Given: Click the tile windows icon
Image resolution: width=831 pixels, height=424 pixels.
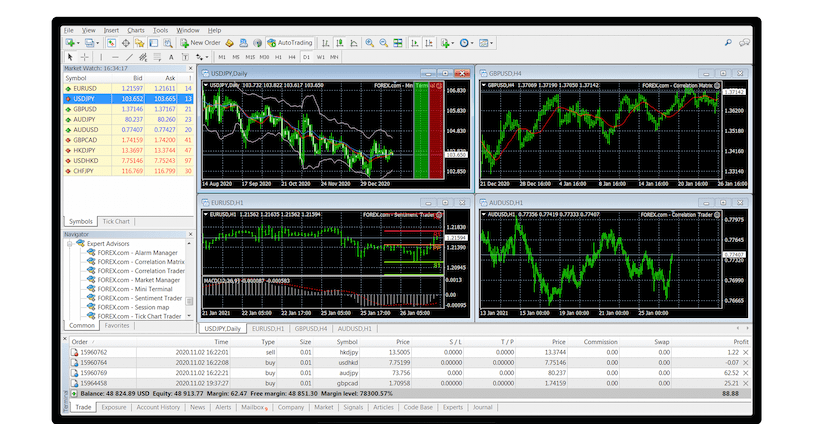Looking at the screenshot, I should tap(397, 43).
